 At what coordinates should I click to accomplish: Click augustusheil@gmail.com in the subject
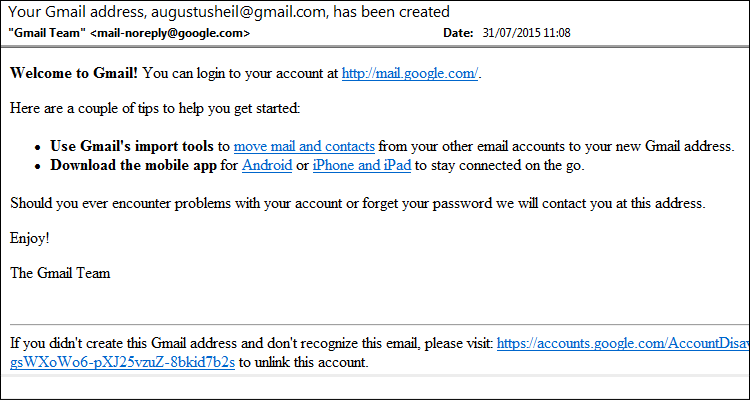coord(240,12)
